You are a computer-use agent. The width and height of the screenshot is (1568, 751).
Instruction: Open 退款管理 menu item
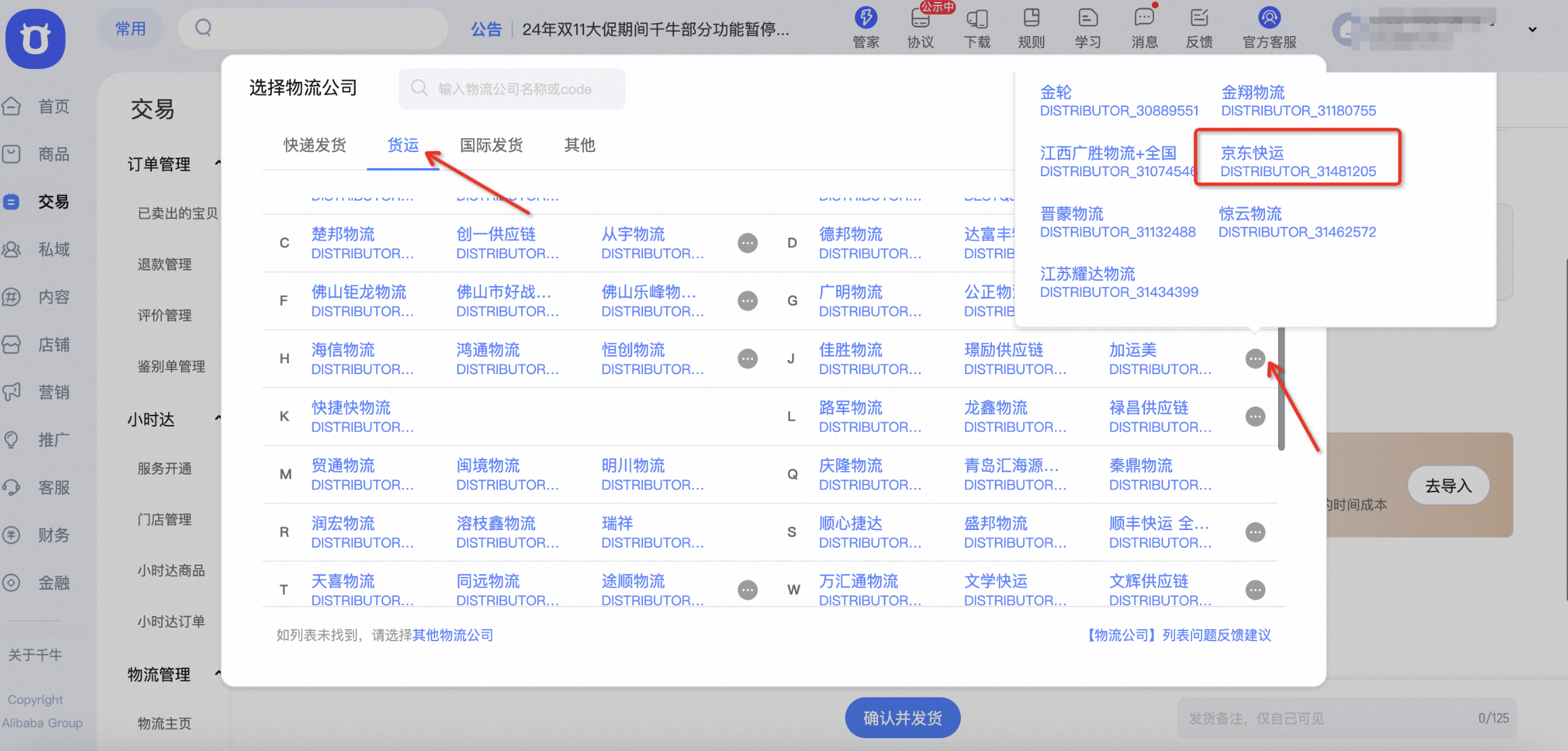pyautogui.click(x=165, y=264)
